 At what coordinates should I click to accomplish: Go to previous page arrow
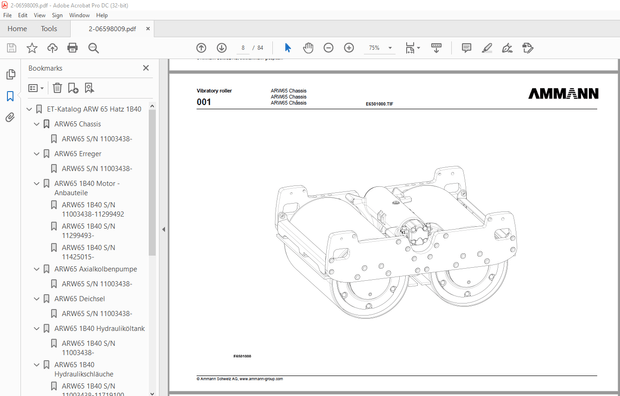(201, 48)
